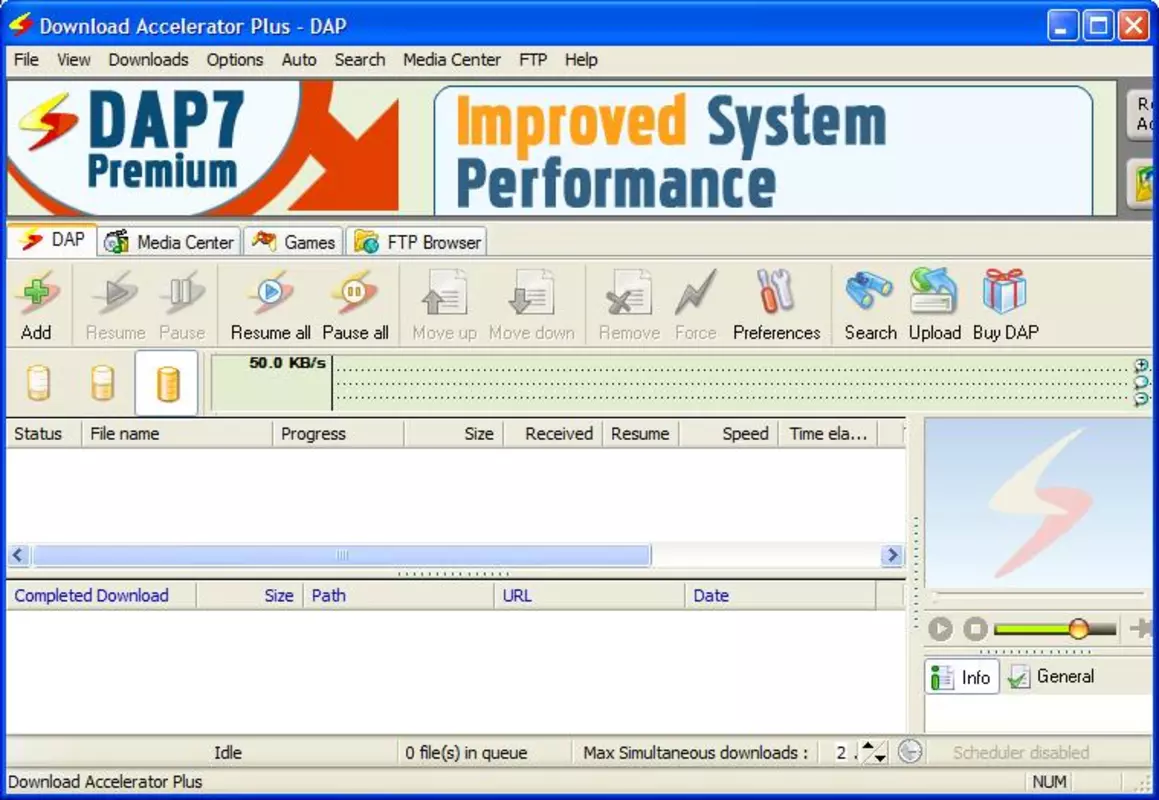This screenshot has height=800, width=1159.
Task: Click the Buy DAP gift icon
Action: click(x=1005, y=305)
